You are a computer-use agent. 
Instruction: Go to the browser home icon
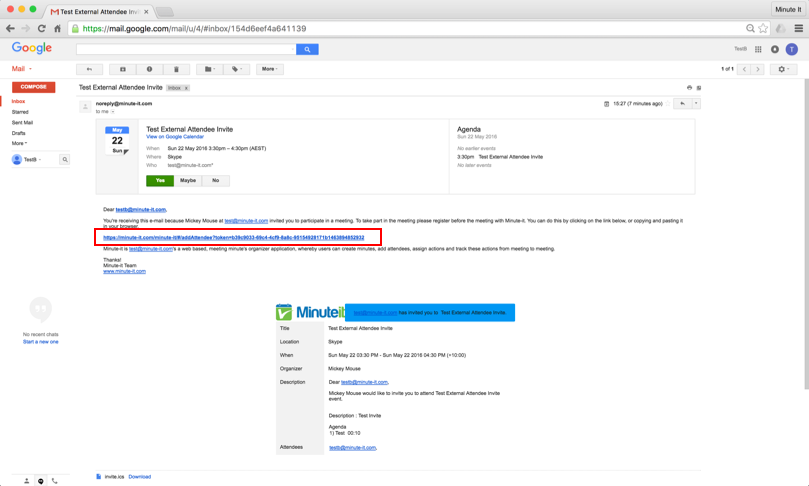tap(57, 28)
